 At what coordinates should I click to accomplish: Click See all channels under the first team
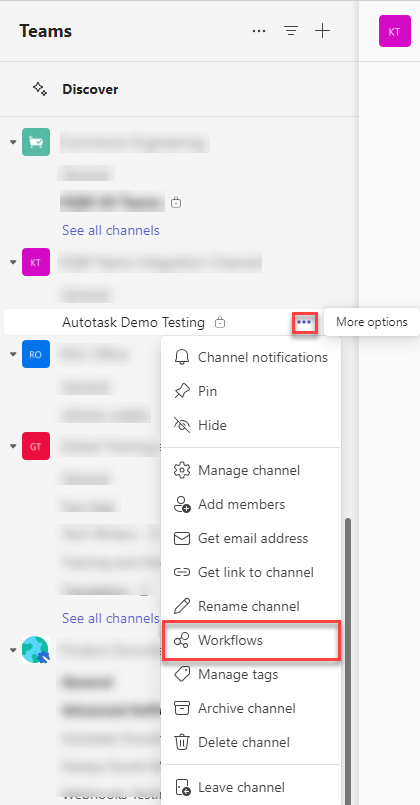(111, 230)
